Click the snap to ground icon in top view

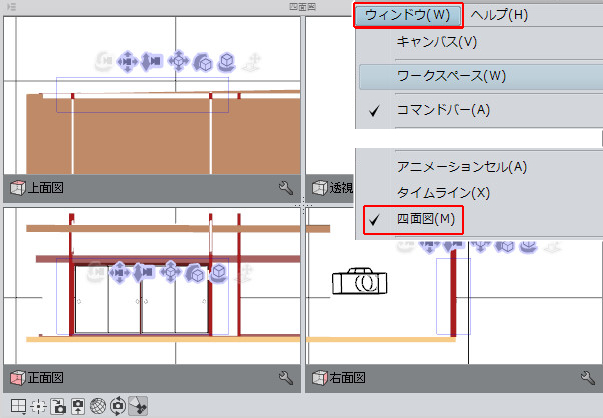pyautogui.click(x=252, y=63)
